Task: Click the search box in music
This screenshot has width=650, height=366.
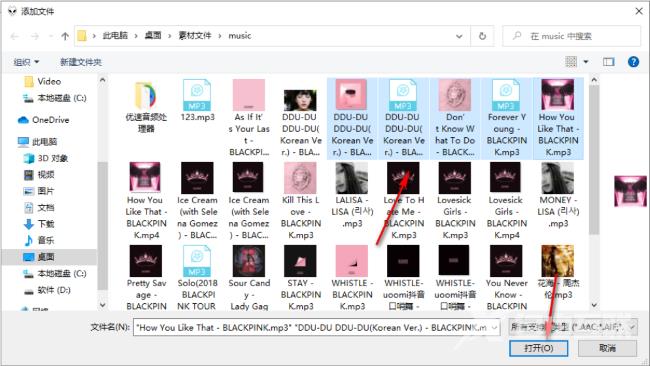Action: [x=571, y=36]
